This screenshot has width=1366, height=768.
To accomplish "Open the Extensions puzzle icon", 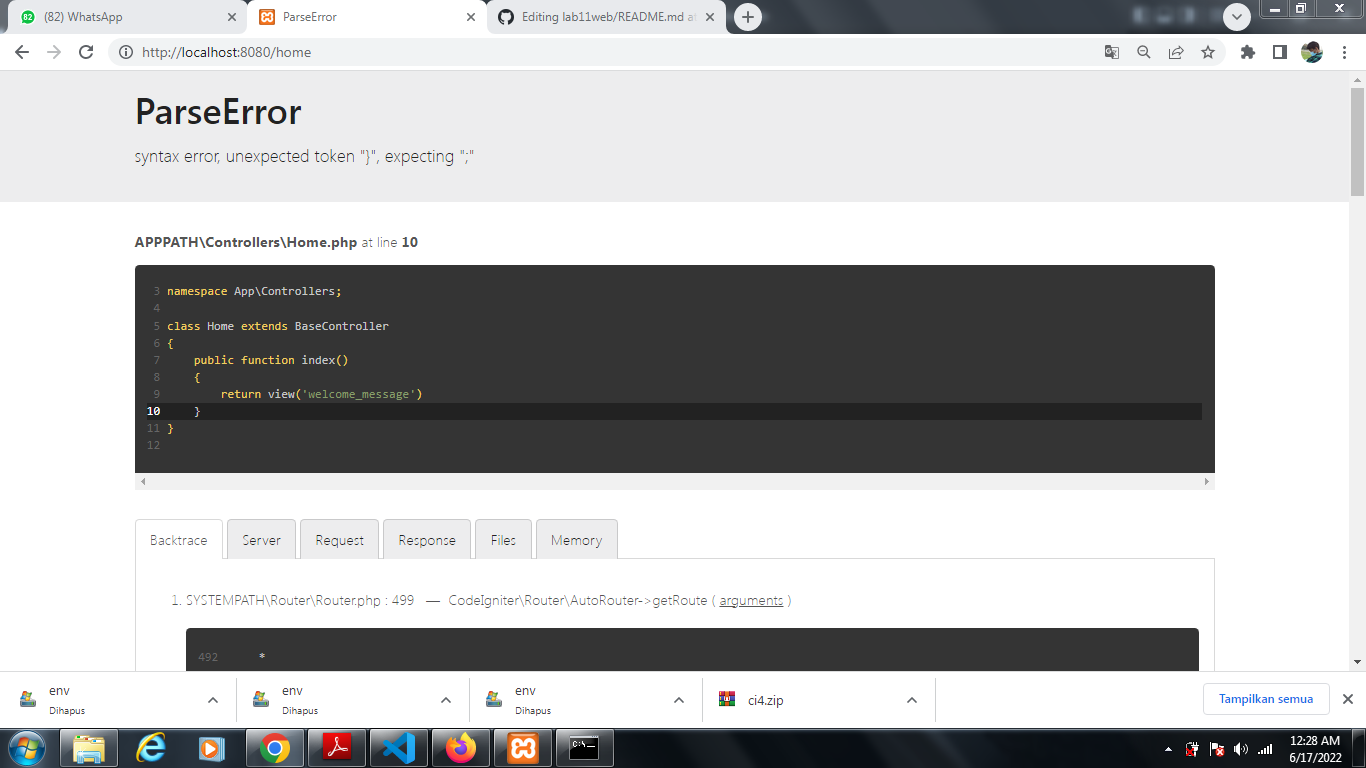I will (x=1247, y=51).
